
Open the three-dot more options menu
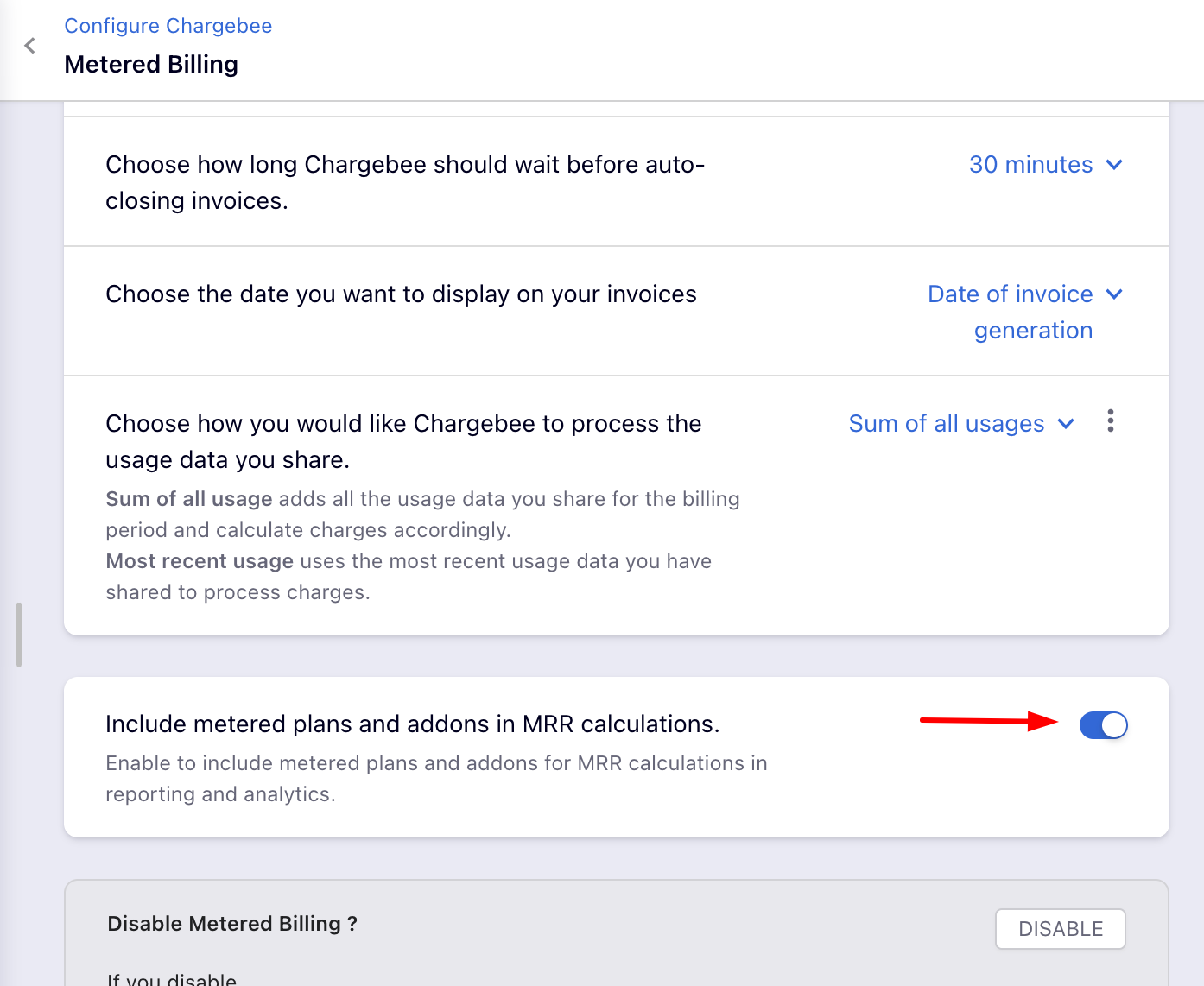pyautogui.click(x=1111, y=421)
